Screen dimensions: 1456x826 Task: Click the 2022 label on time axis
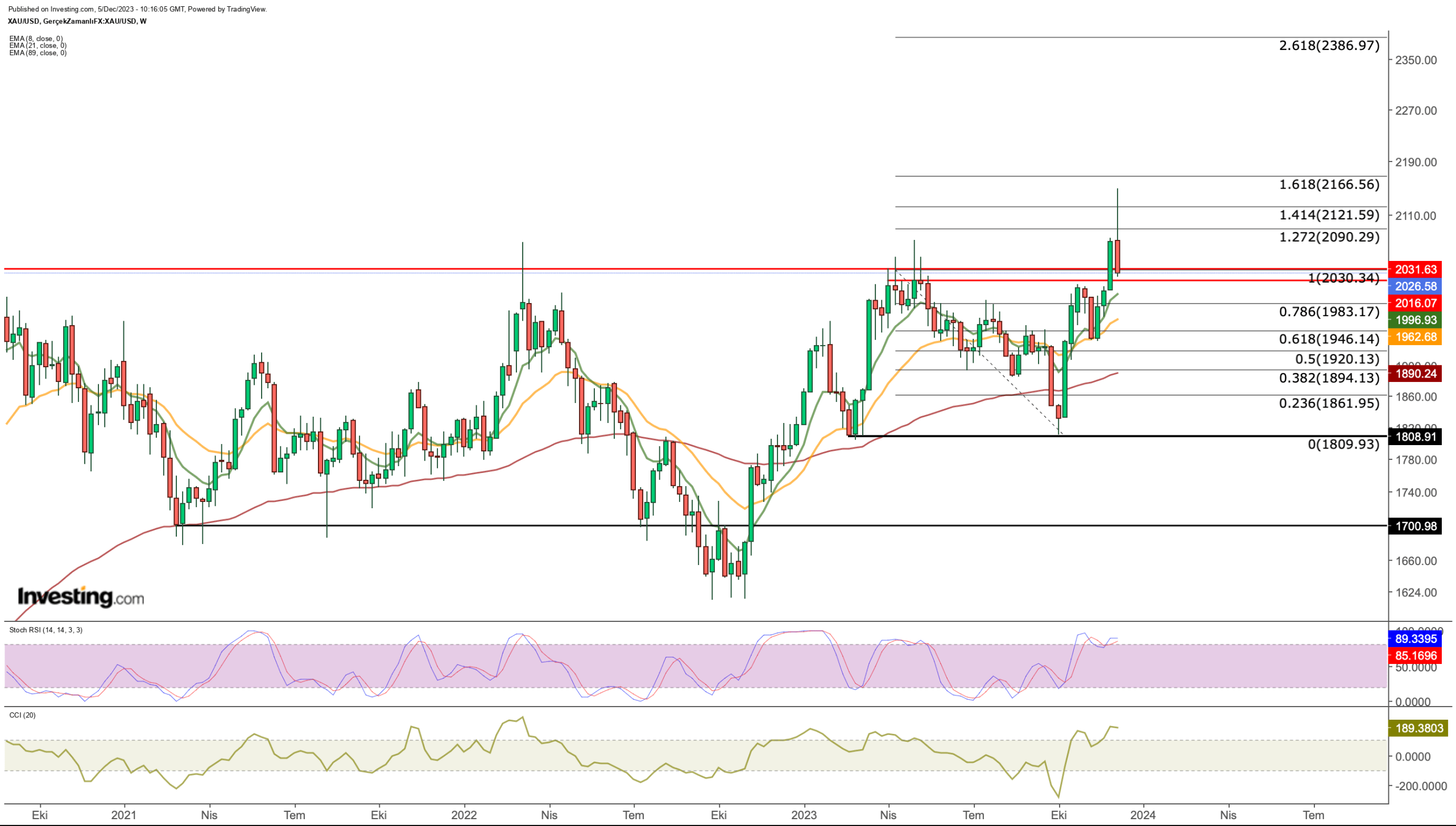[464, 815]
